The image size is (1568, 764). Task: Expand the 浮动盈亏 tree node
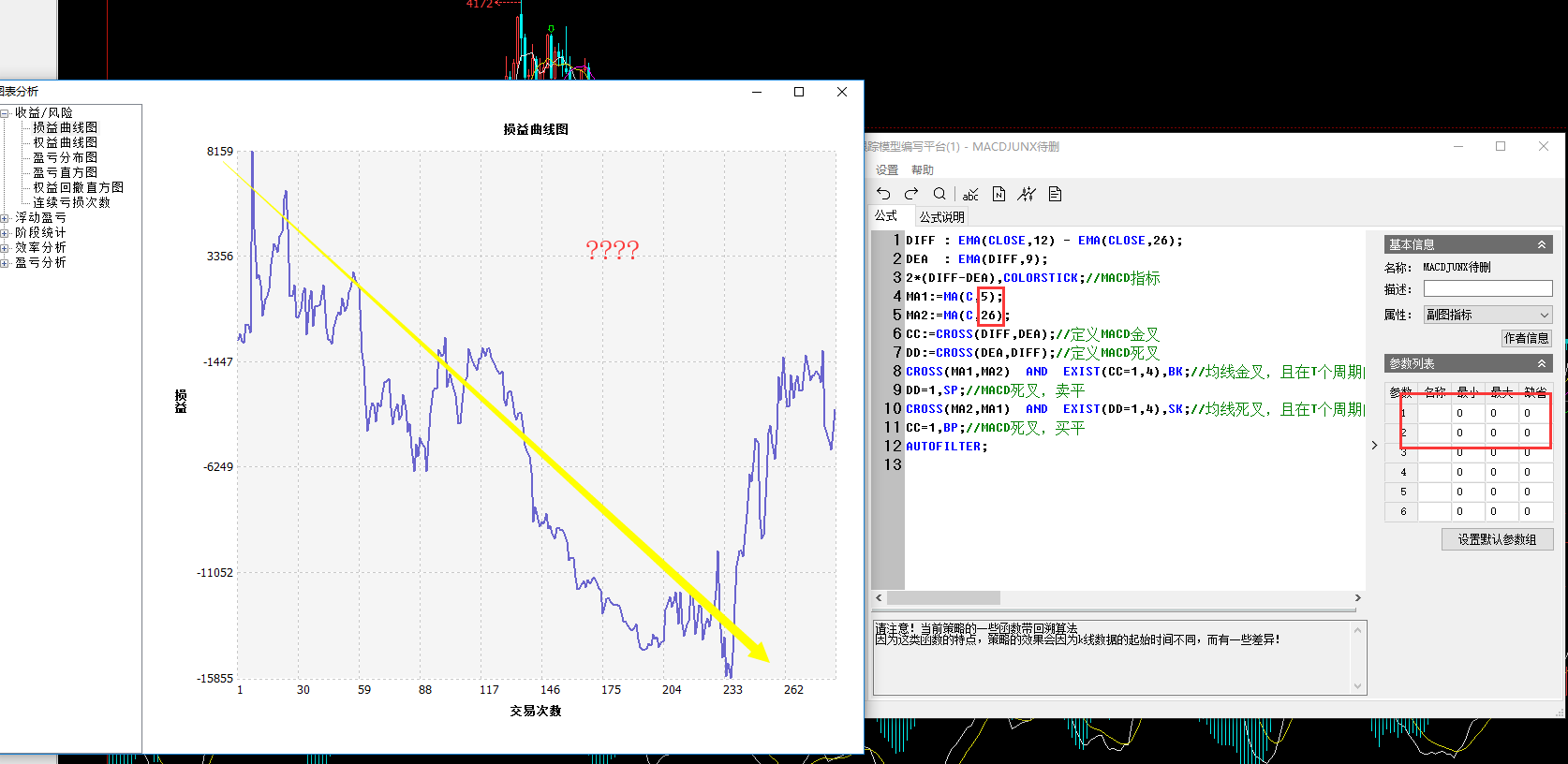[5, 218]
